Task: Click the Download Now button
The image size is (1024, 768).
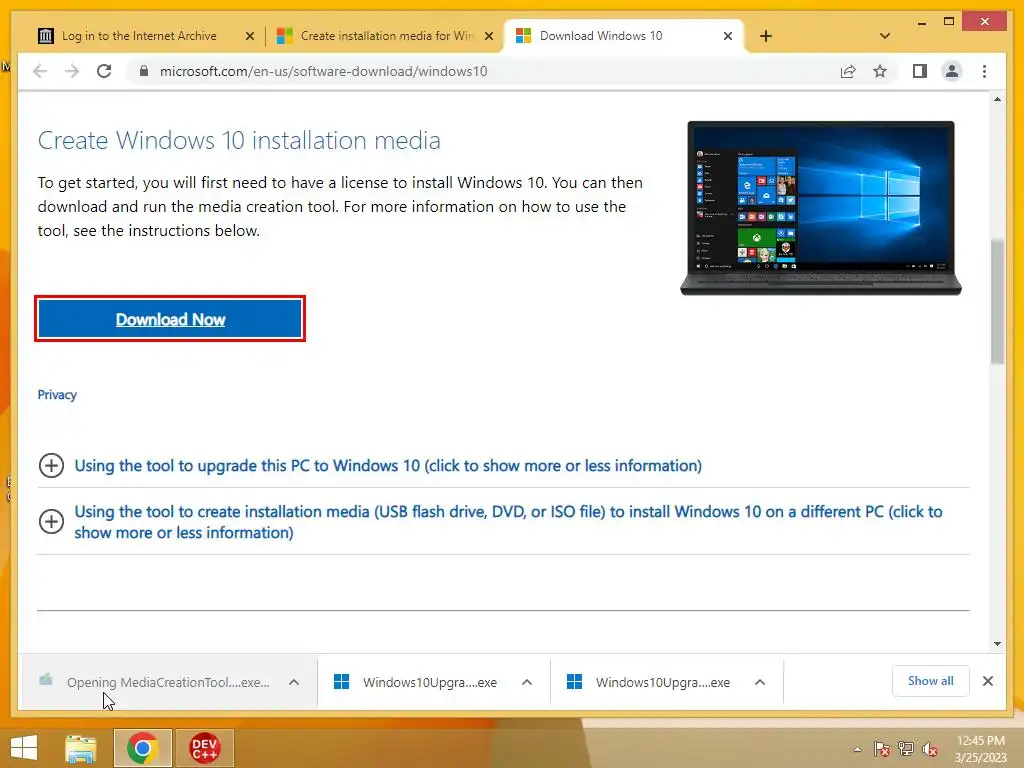Action: (x=170, y=319)
